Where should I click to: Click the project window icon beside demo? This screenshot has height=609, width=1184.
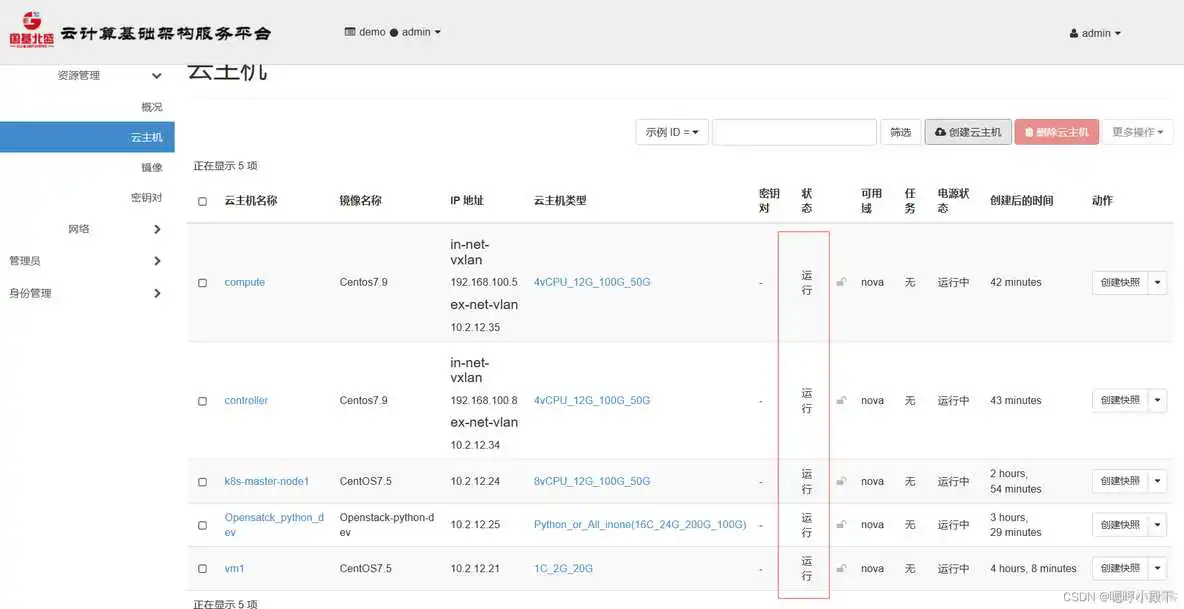pos(351,31)
